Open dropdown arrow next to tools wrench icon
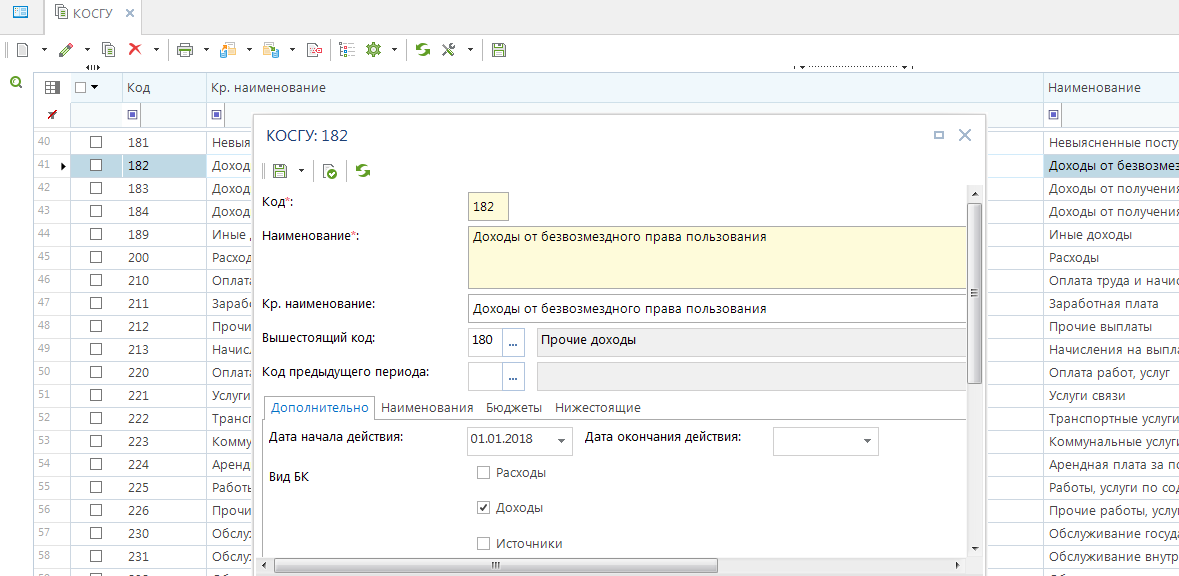The image size is (1179, 576). (x=471, y=50)
